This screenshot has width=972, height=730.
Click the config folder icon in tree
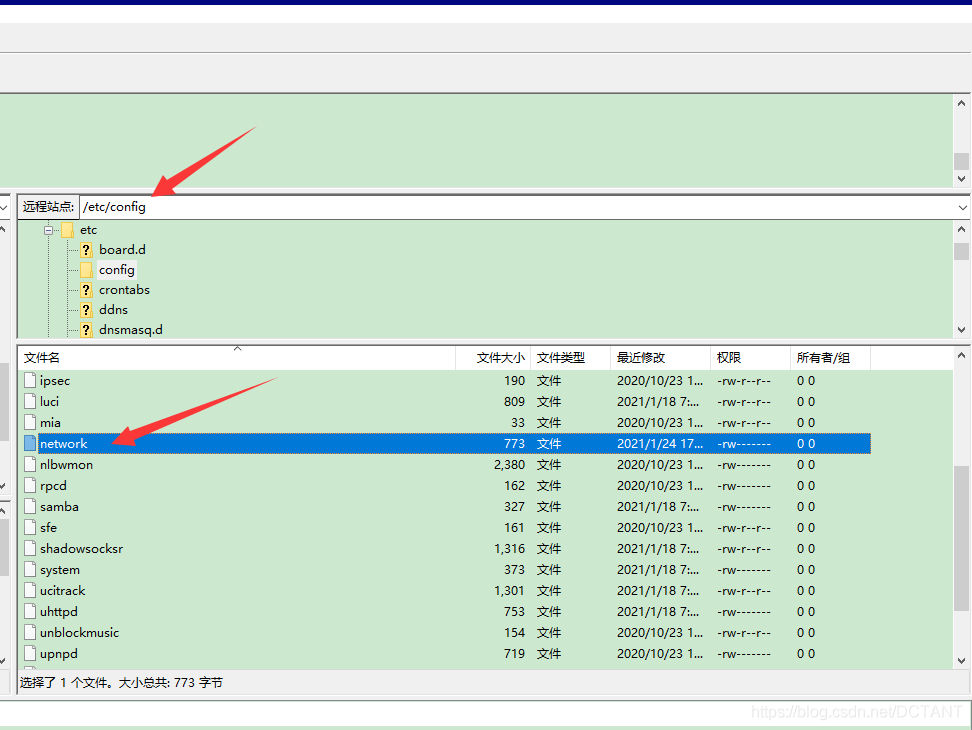86,270
